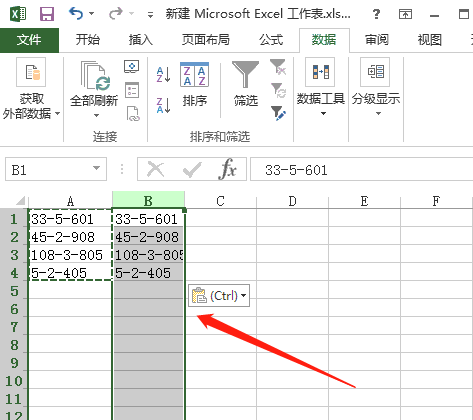473x420 pixels.
Task: Open the Advanced filter icon
Action: pyautogui.click(x=278, y=113)
